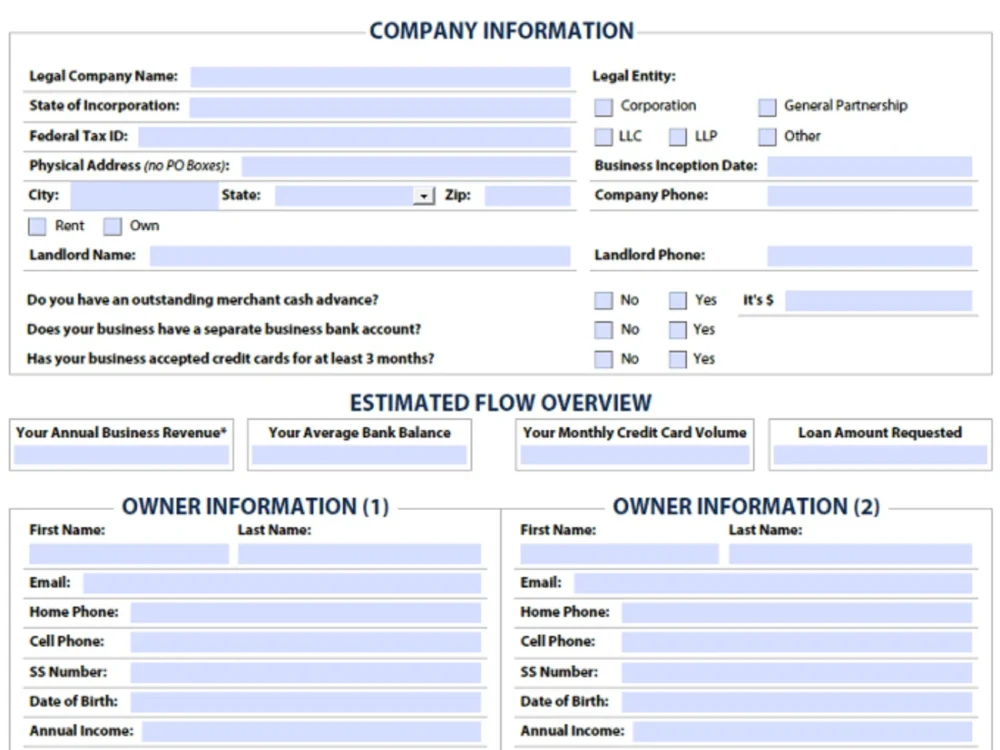The width and height of the screenshot is (1000, 750).
Task: Focus the Monthly Credit Card Volume field
Action: click(635, 455)
